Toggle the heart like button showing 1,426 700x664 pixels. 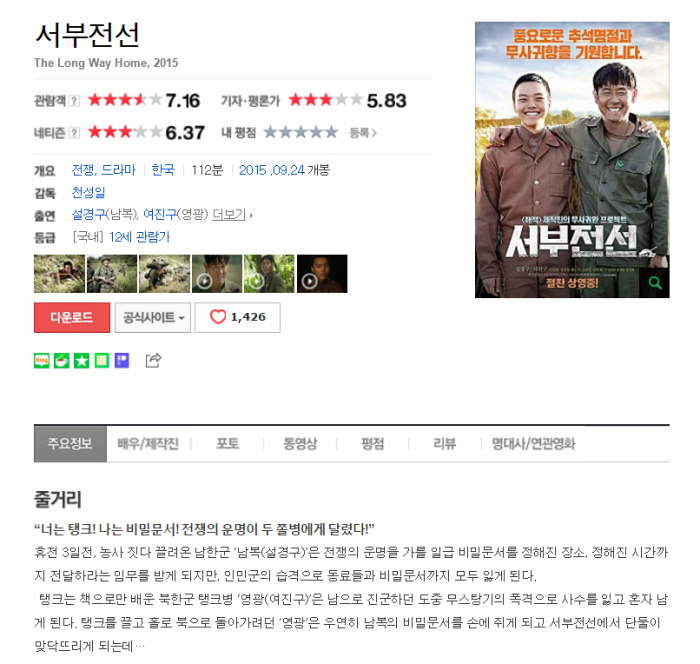click(238, 317)
